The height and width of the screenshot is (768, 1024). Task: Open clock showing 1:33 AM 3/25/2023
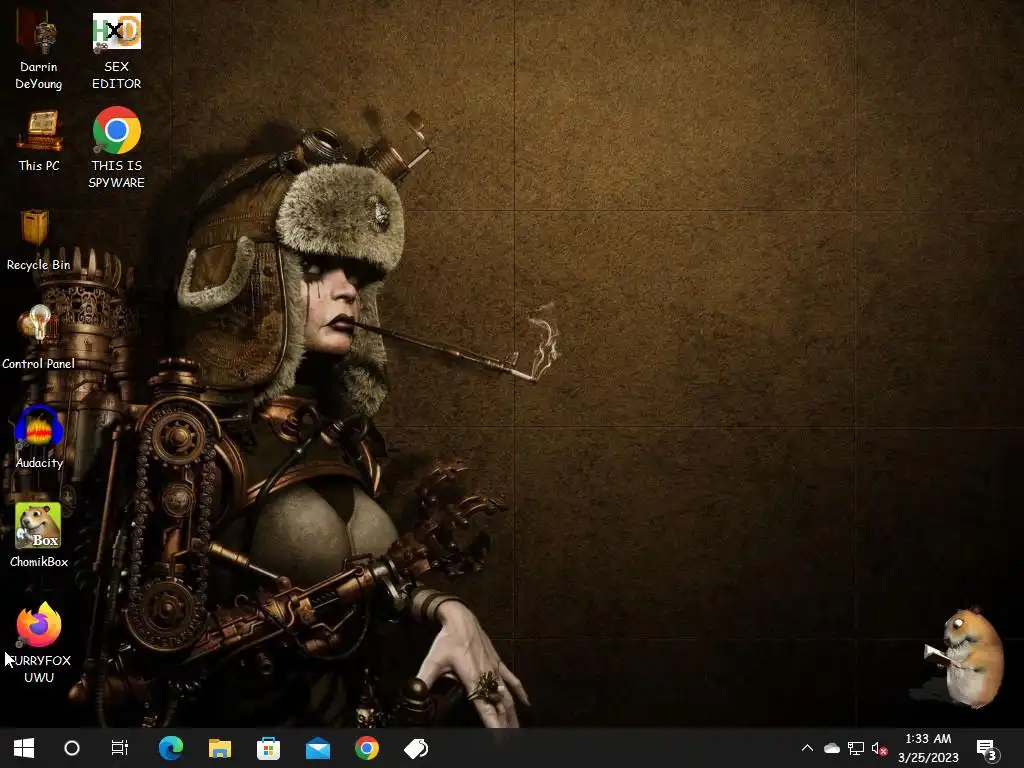point(928,748)
